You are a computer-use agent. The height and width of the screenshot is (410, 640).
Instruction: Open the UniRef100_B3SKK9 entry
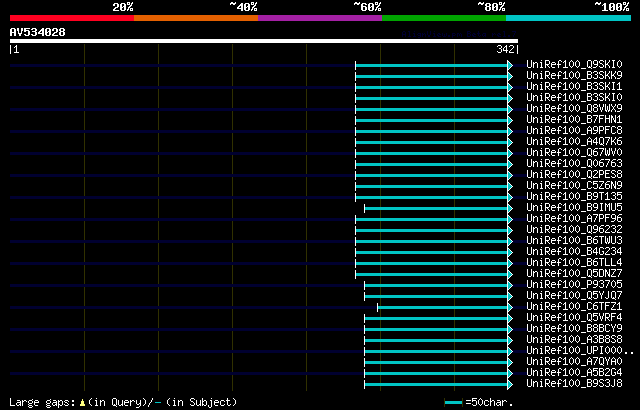pyautogui.click(x=574, y=75)
